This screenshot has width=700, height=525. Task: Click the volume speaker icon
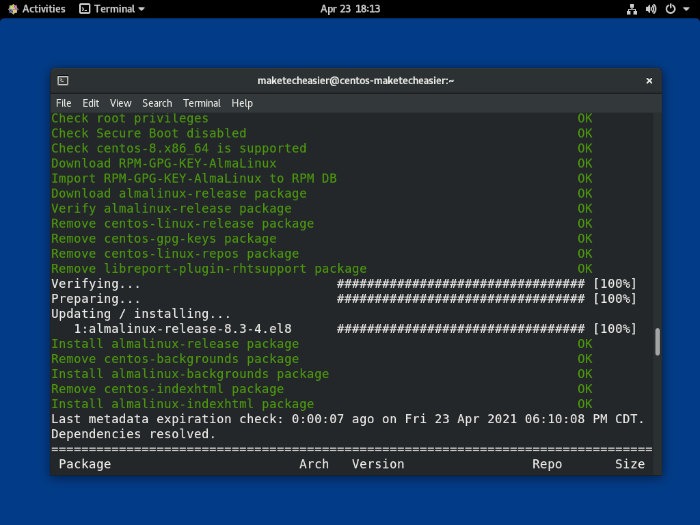coord(651,9)
